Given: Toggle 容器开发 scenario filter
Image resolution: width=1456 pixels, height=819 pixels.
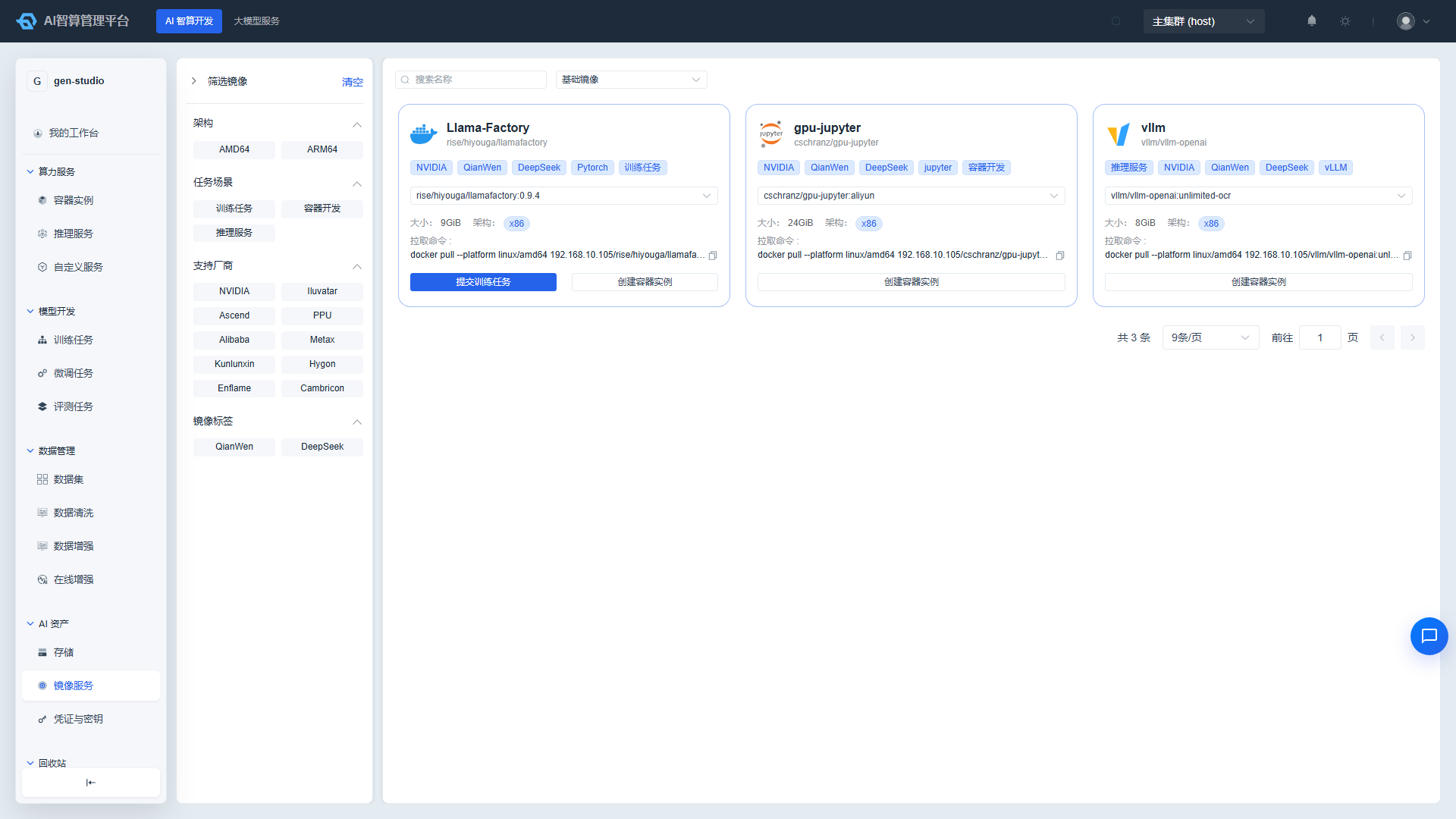Looking at the screenshot, I should point(322,209).
